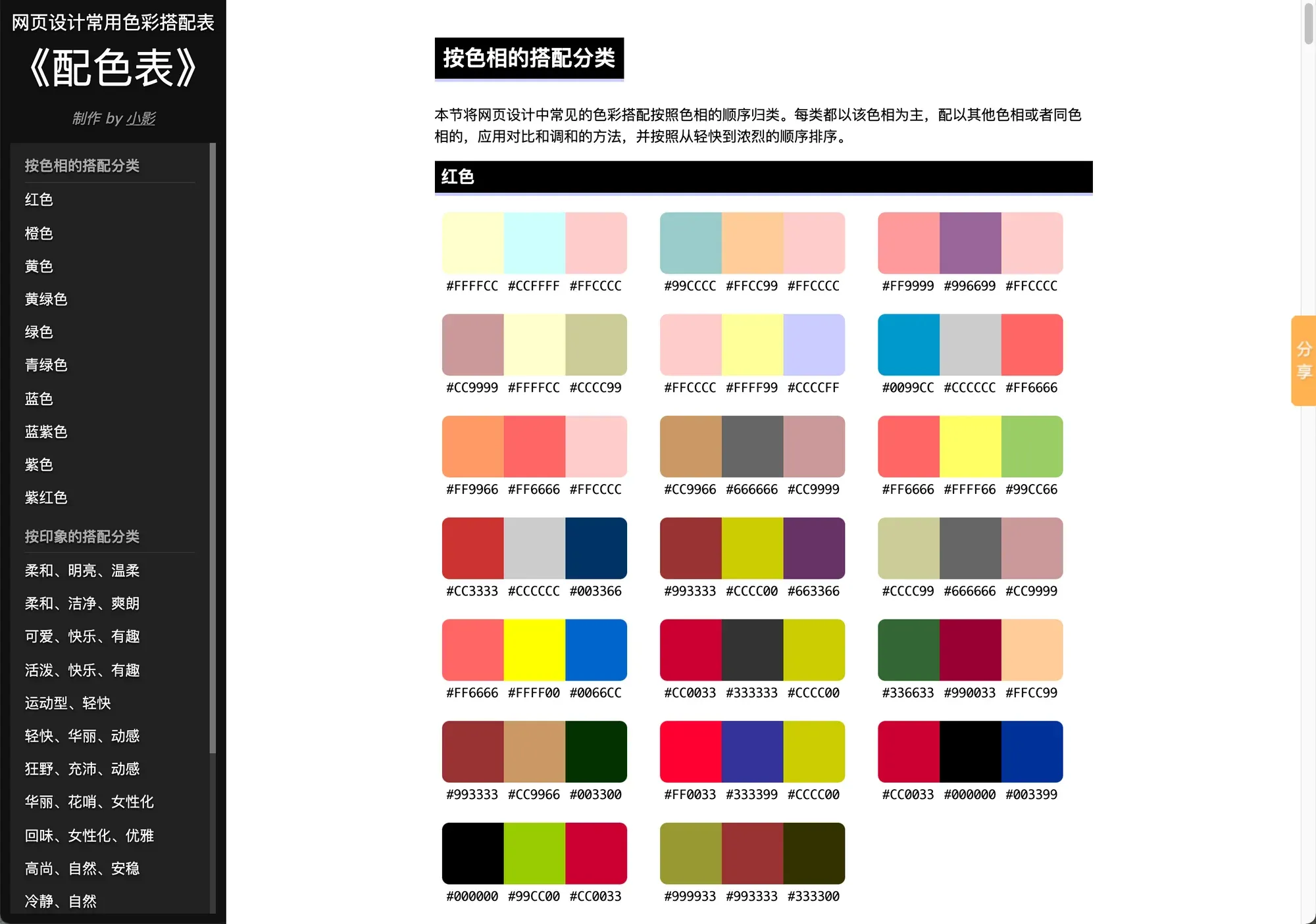Navigate to 紫红色 sidebar entry
The image size is (1316, 924).
point(46,498)
